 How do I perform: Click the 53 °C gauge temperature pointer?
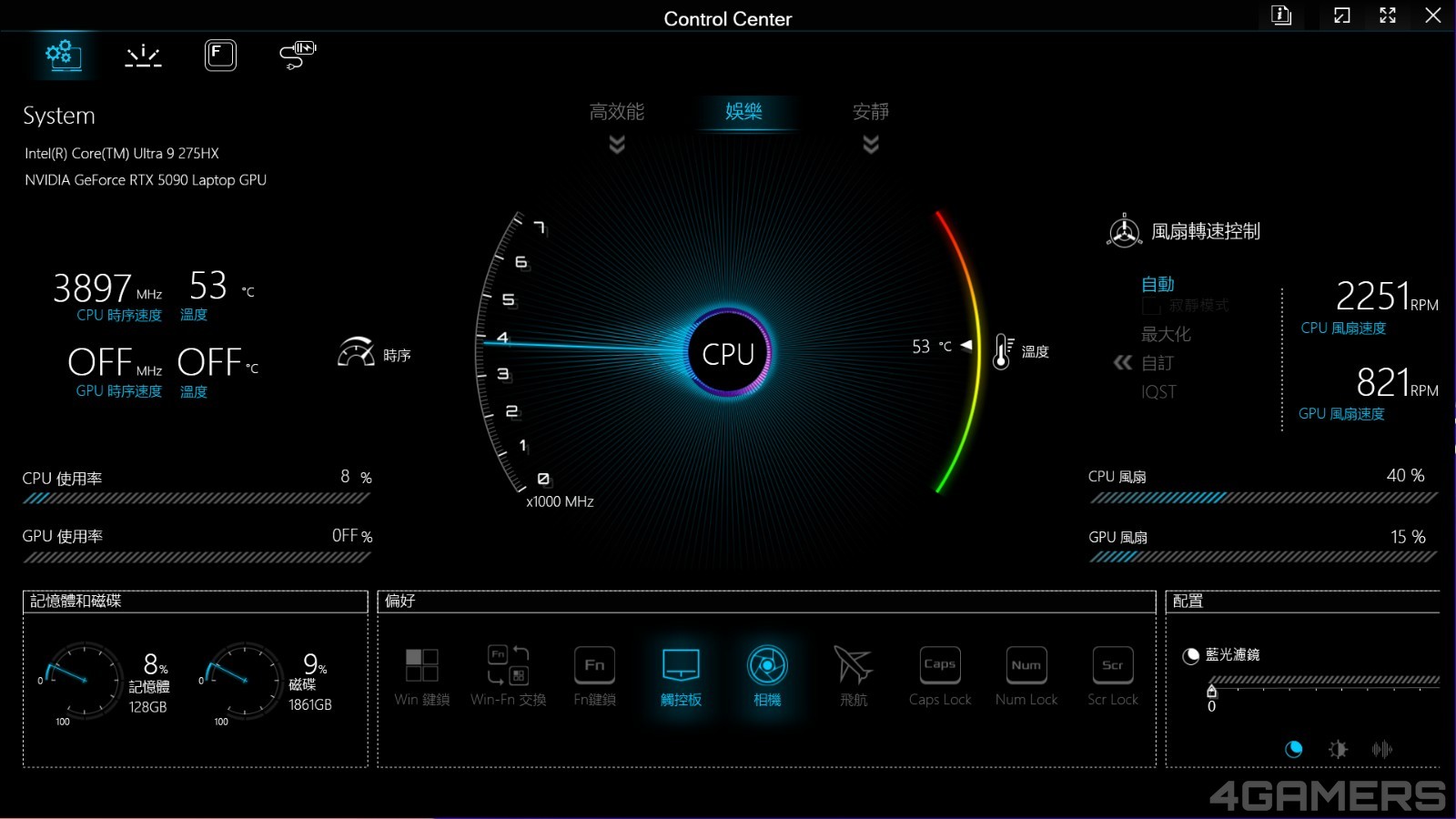pos(966,345)
